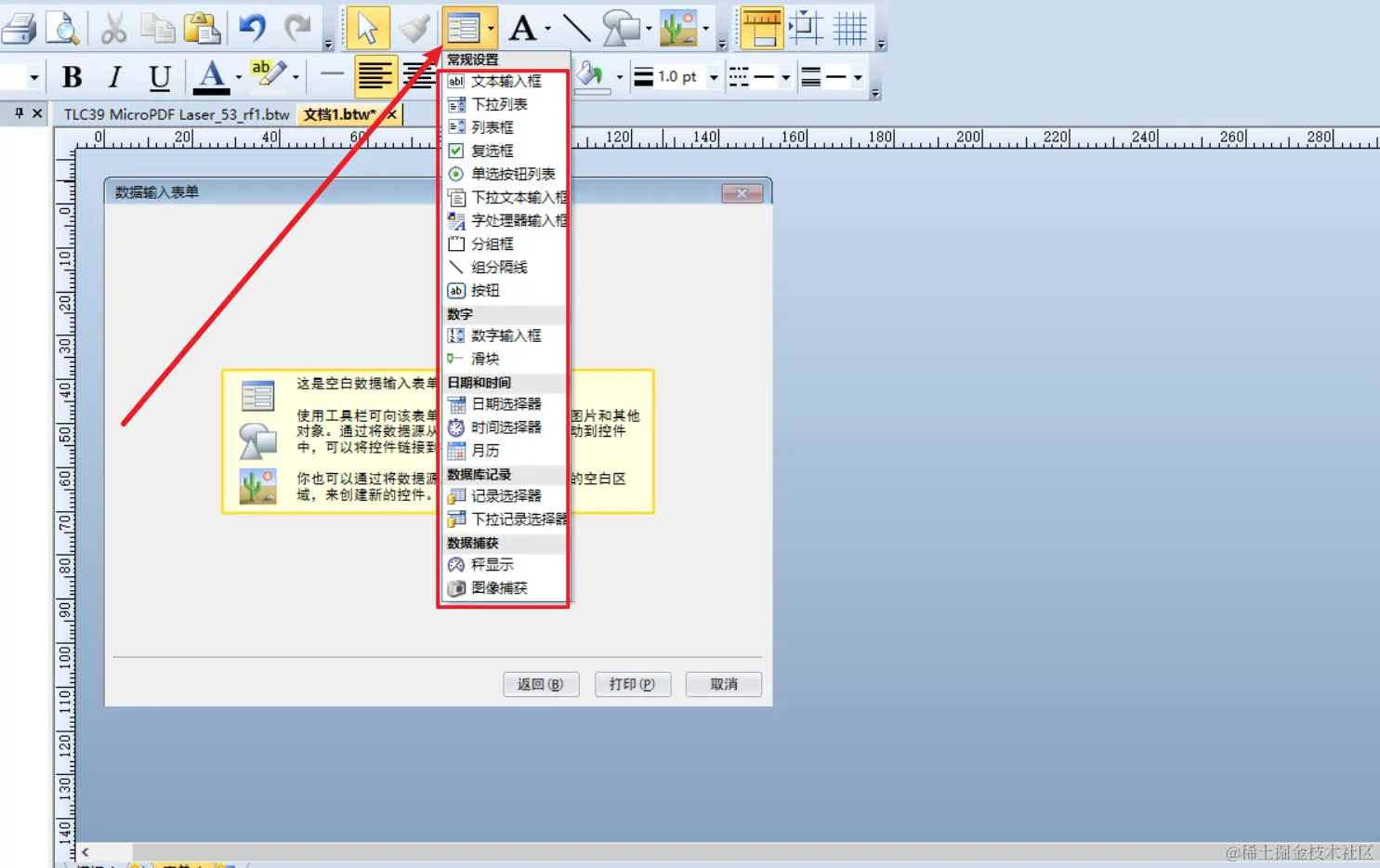The image size is (1380, 868).
Task: Select the Text tool (letter A)
Action: tap(523, 28)
